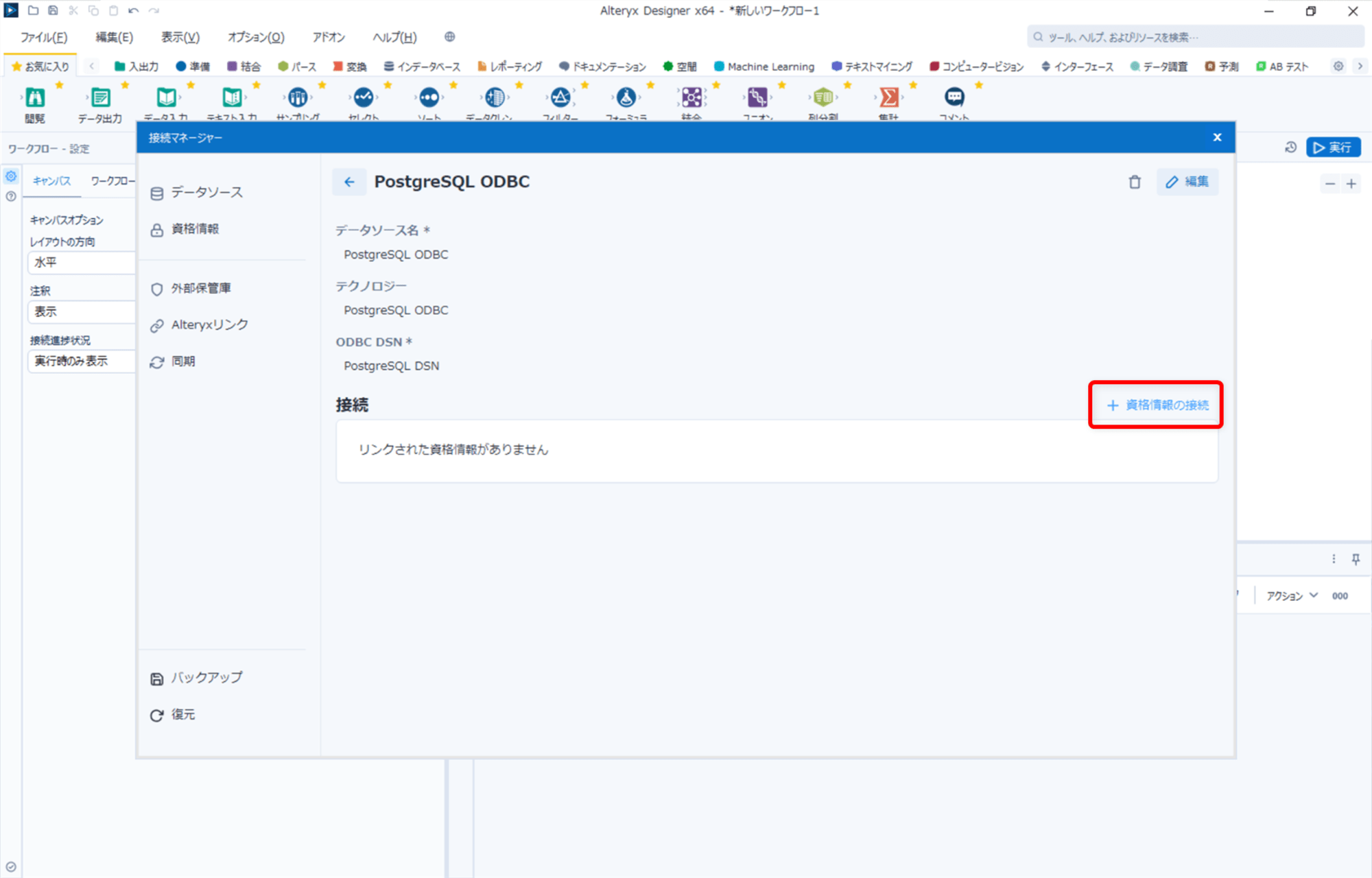Open the run history clock icon
Screen dimensions: 1372x878
pyautogui.click(x=1290, y=147)
